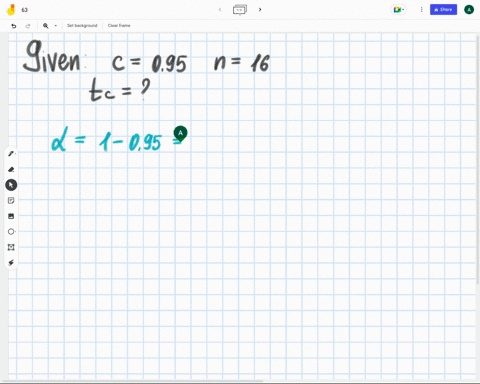
Task: Add a text box
Action: click(x=11, y=247)
